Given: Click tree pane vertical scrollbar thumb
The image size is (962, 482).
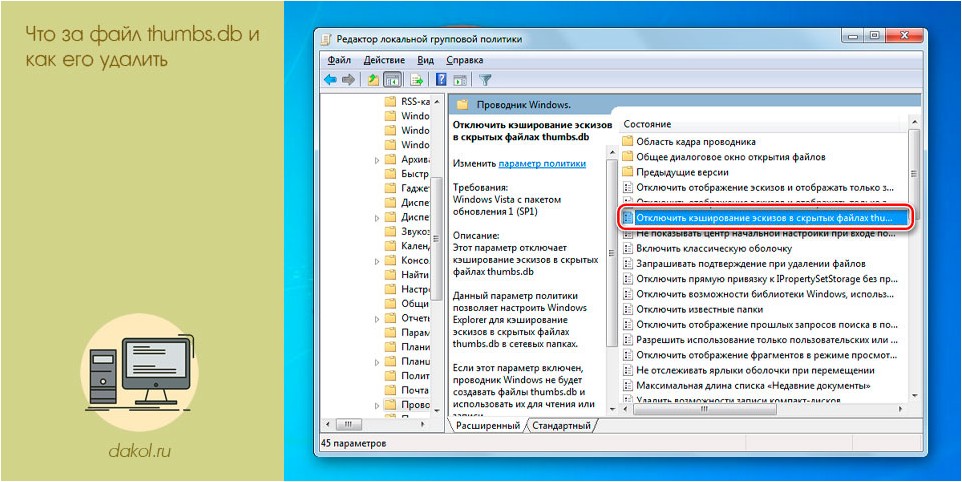Looking at the screenshot, I should click(437, 239).
